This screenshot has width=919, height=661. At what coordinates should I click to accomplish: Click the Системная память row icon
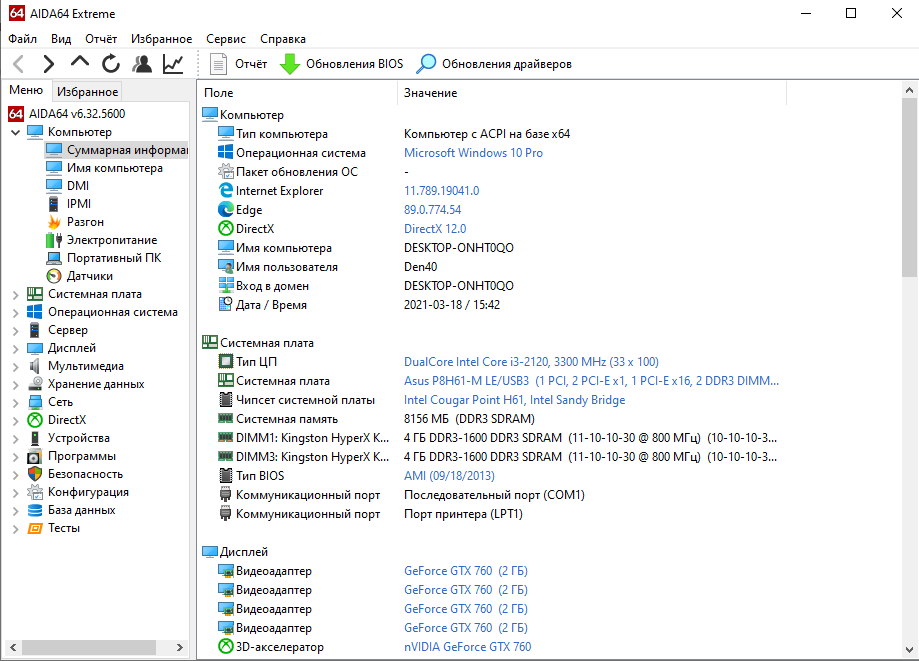226,418
